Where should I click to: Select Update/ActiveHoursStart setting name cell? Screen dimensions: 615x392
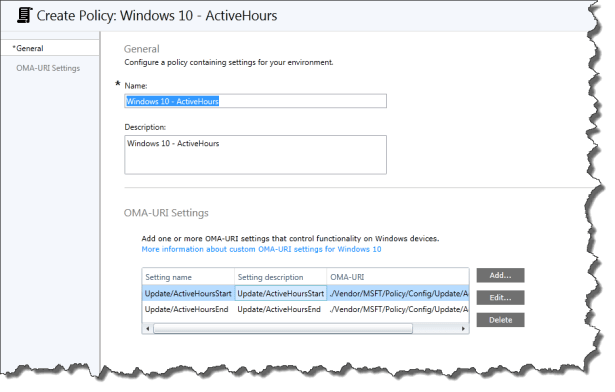click(188, 294)
